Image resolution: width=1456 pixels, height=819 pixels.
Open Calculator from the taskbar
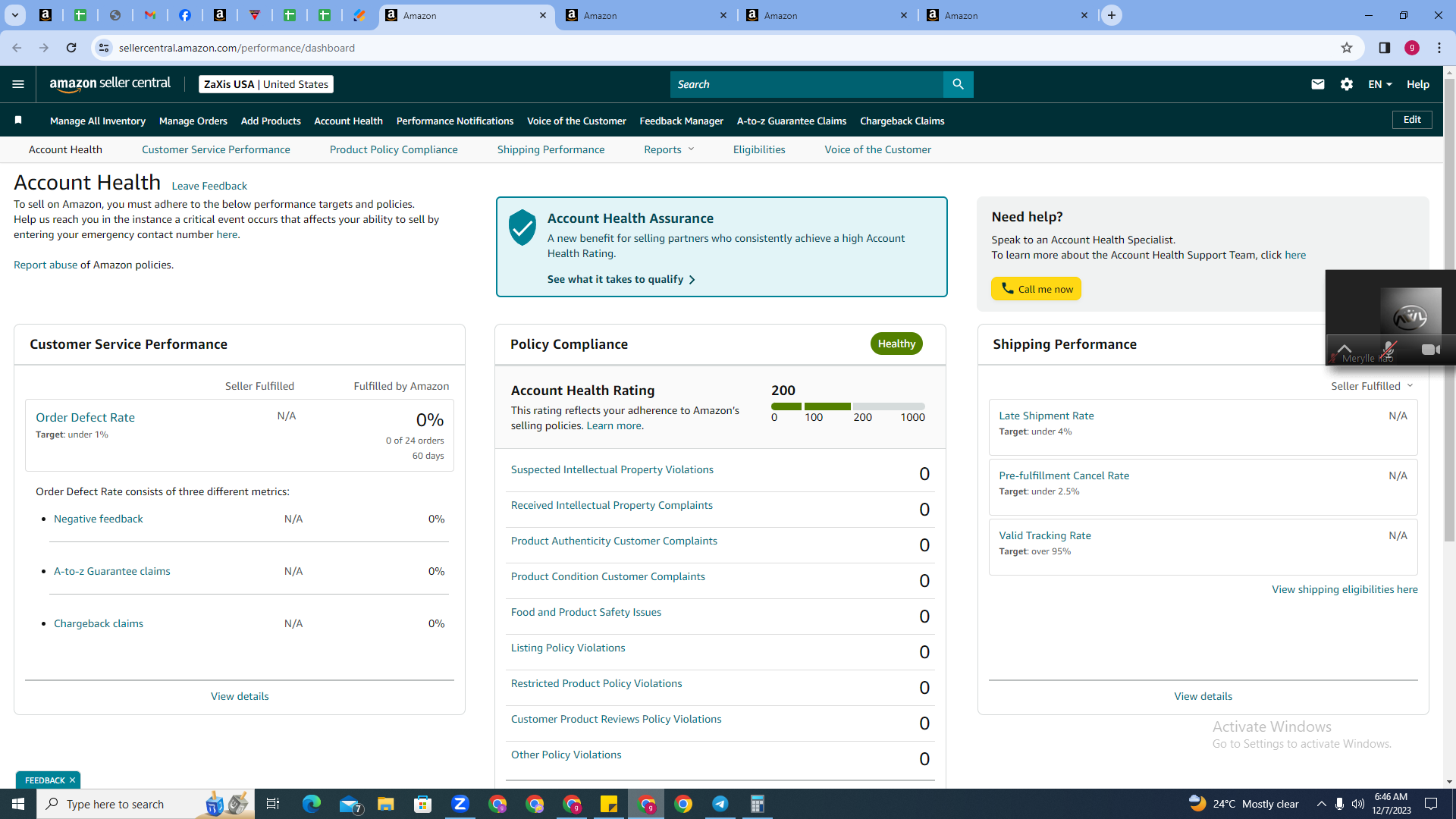758,804
